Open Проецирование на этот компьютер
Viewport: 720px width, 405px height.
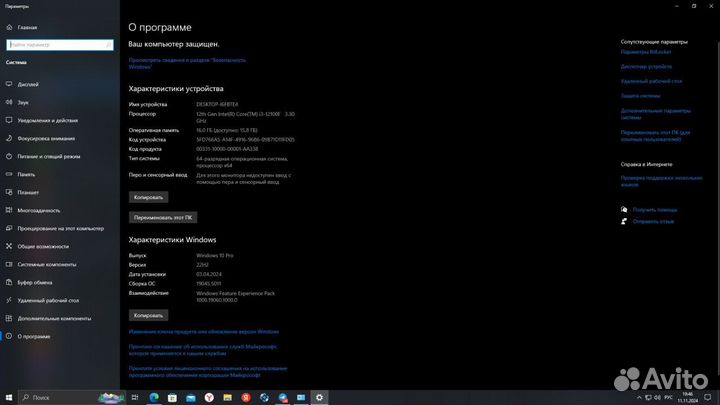[x=60, y=228]
